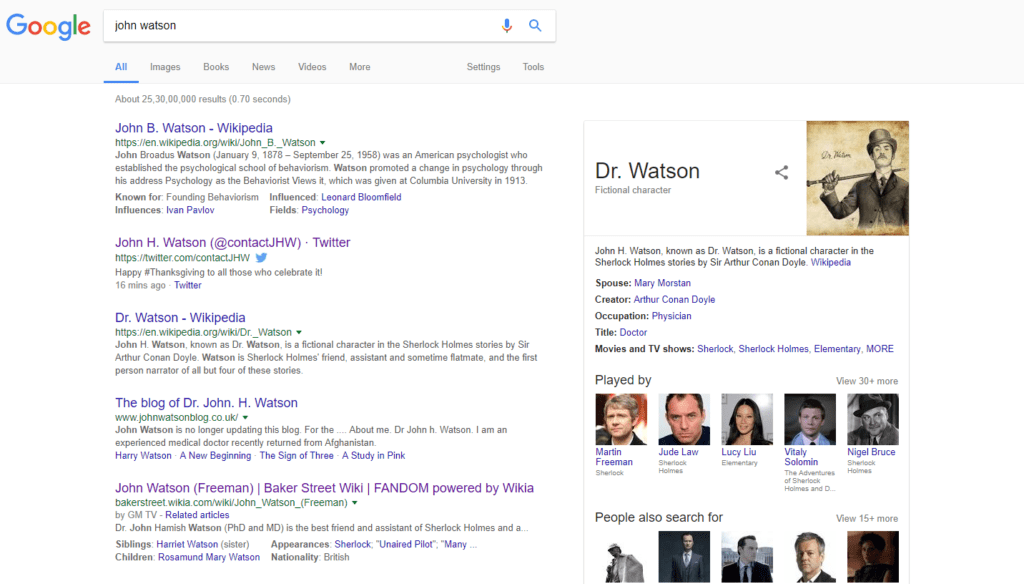Screen dimensions: 1024x584
Task: Click MORE in Movies and TV shows
Action: click(x=880, y=349)
